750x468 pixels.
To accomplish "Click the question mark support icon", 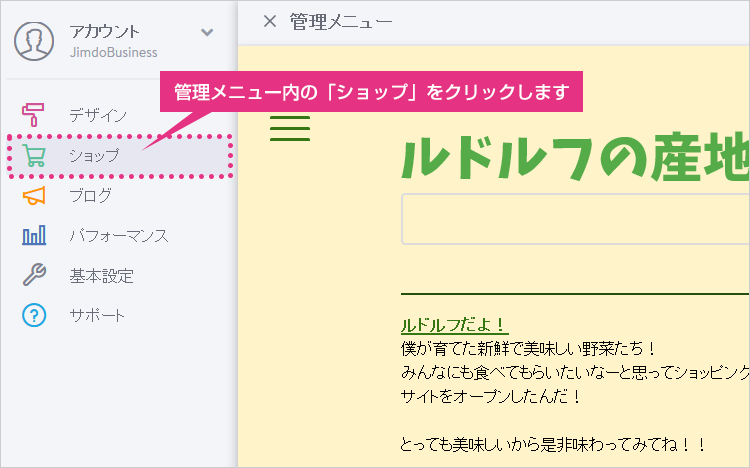I will pos(34,315).
